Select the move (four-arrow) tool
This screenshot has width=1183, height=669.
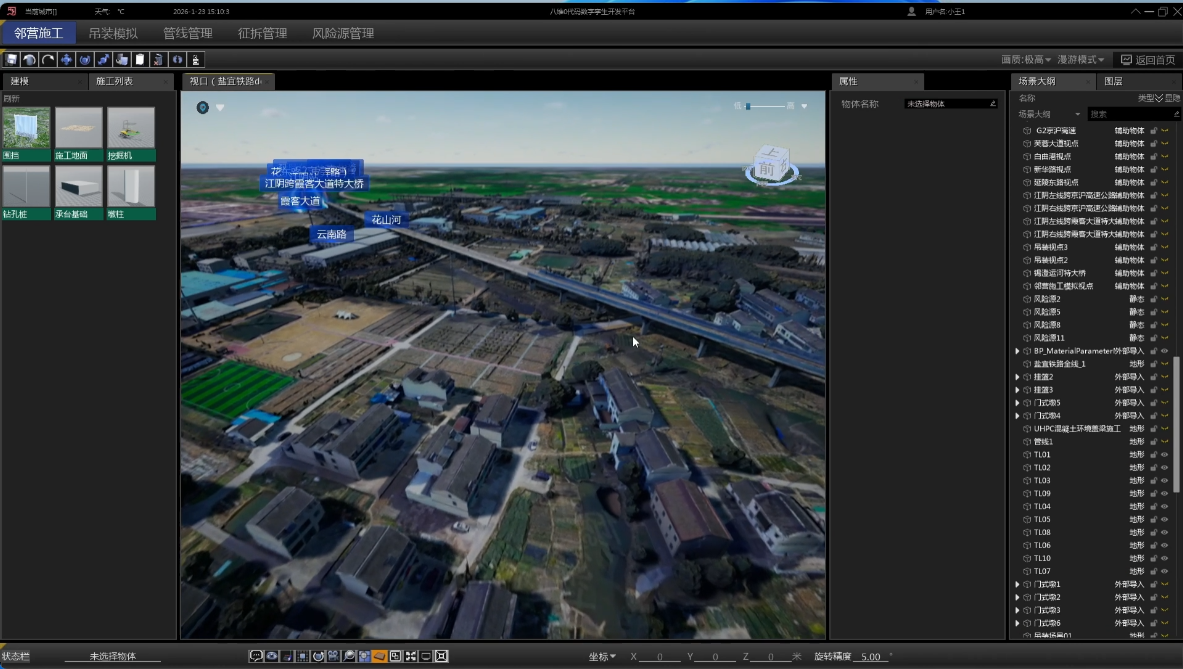click(x=66, y=60)
